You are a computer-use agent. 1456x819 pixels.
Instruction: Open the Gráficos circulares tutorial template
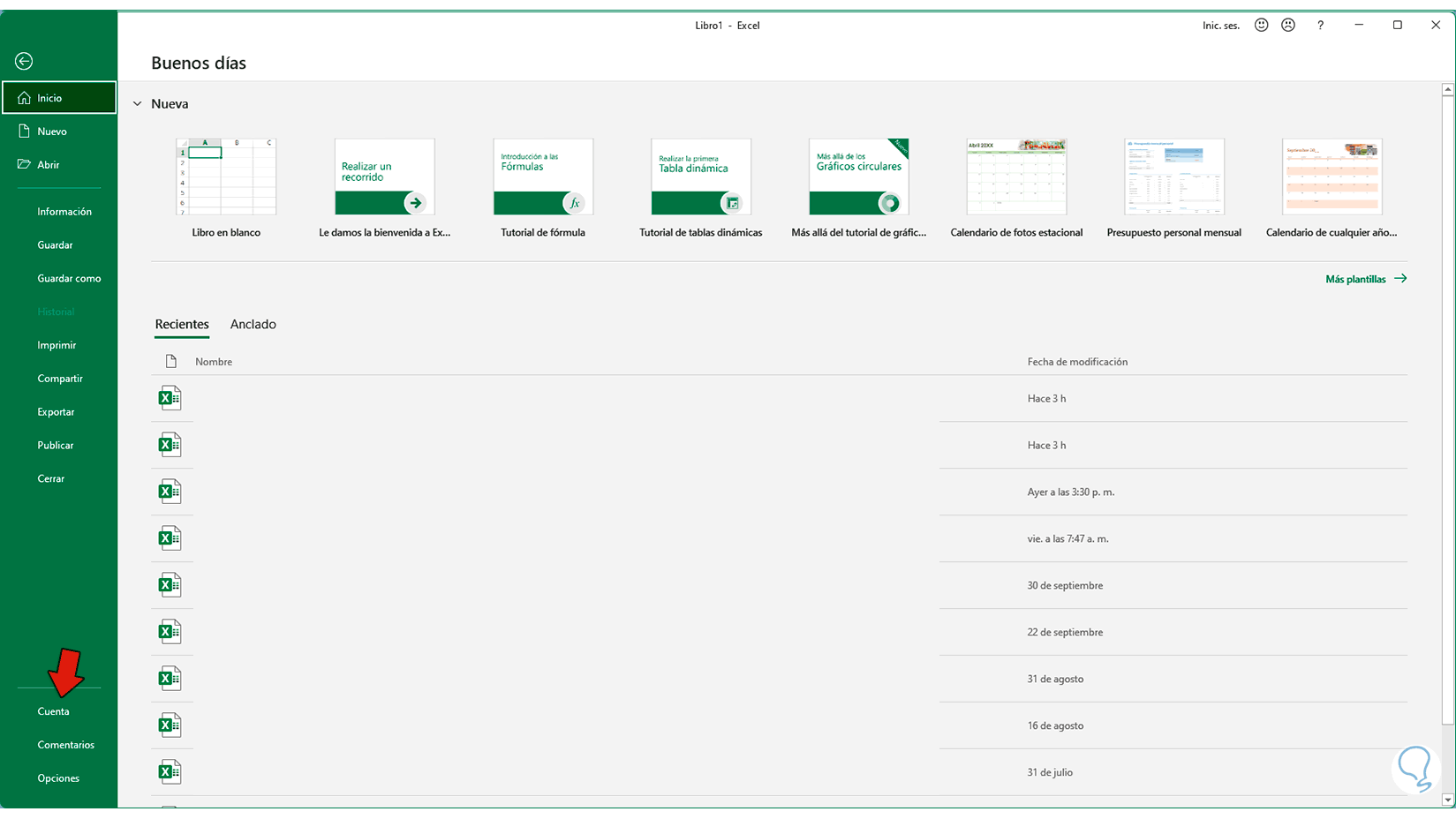[859, 187]
